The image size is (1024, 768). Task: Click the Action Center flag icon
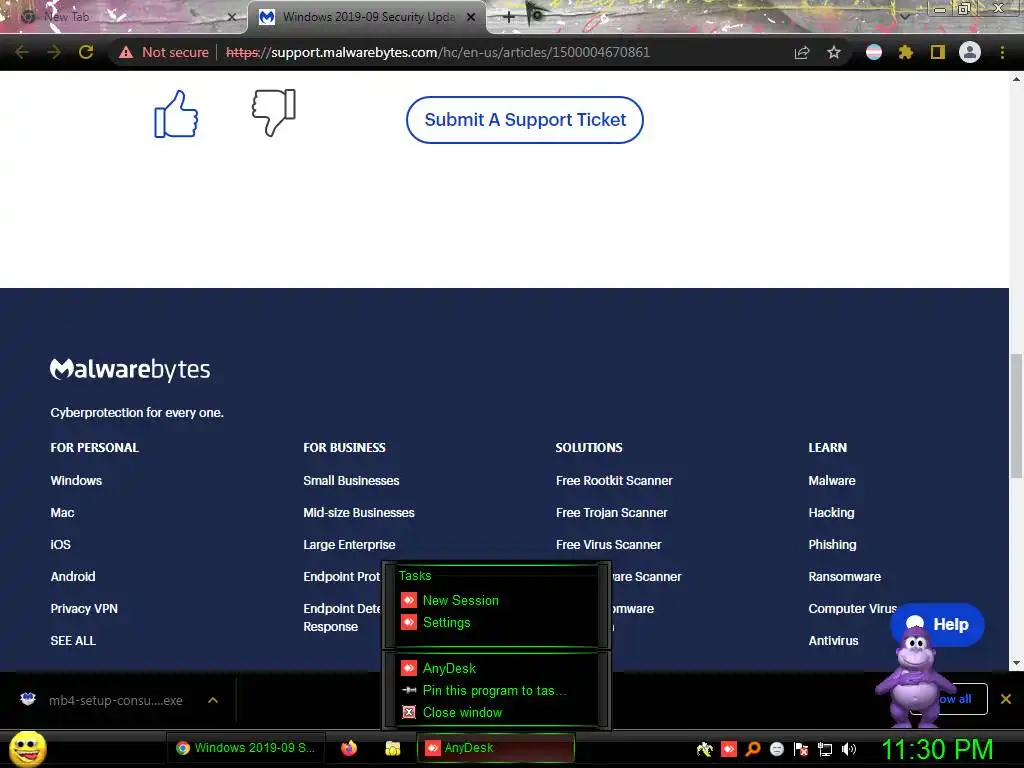click(x=801, y=749)
